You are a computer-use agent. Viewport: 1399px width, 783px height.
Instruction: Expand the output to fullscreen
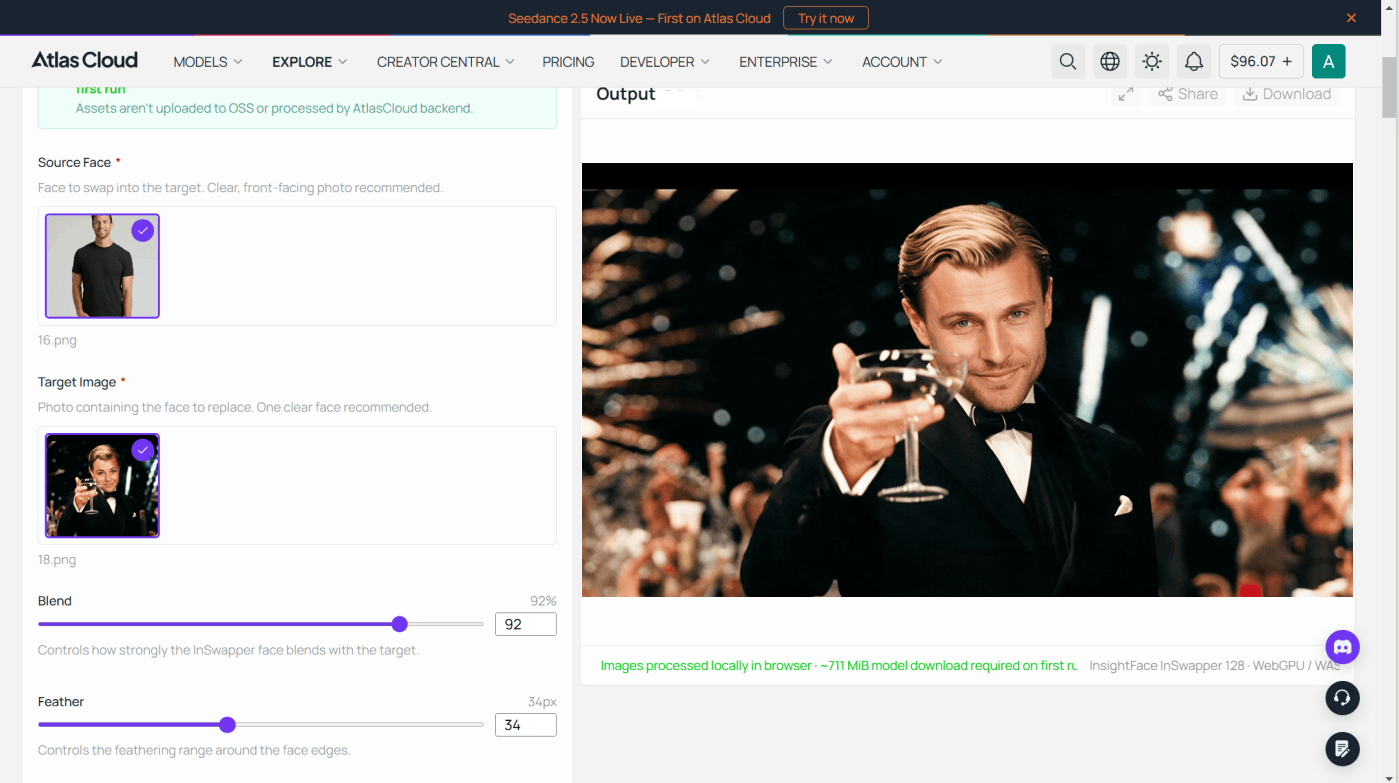coord(1126,94)
